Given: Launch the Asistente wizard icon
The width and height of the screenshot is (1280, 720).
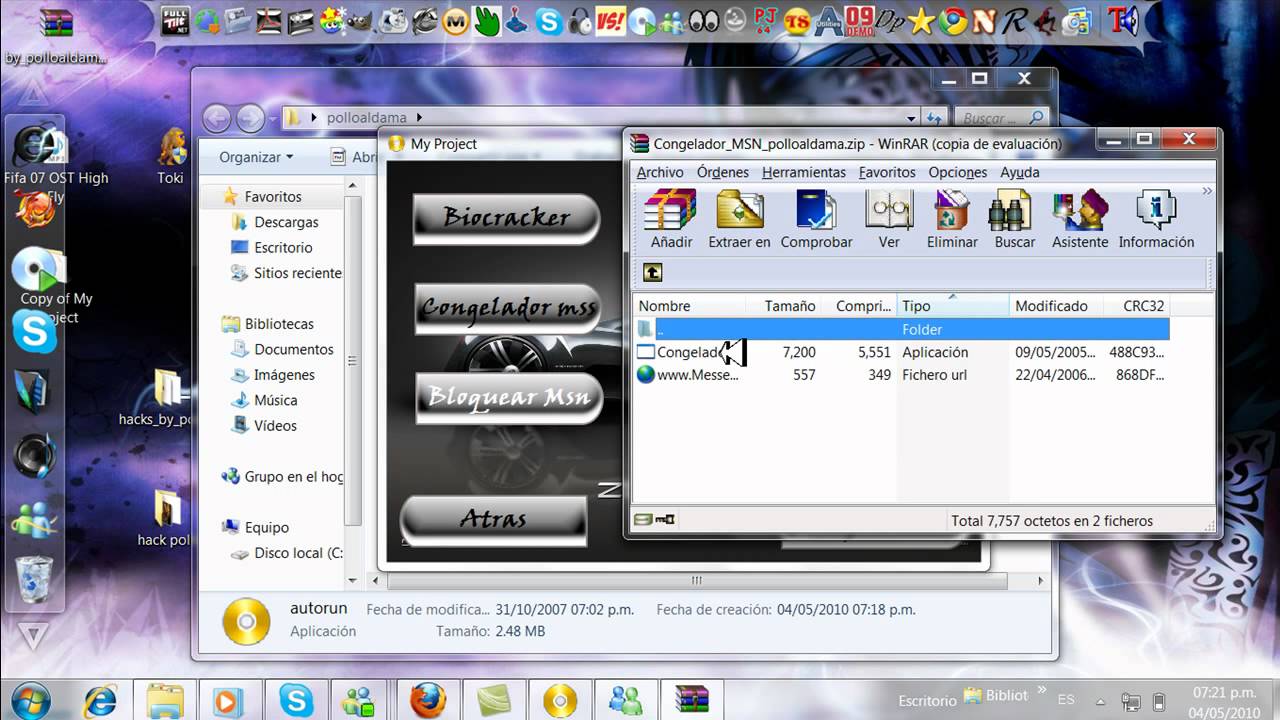Looking at the screenshot, I should (x=1080, y=210).
